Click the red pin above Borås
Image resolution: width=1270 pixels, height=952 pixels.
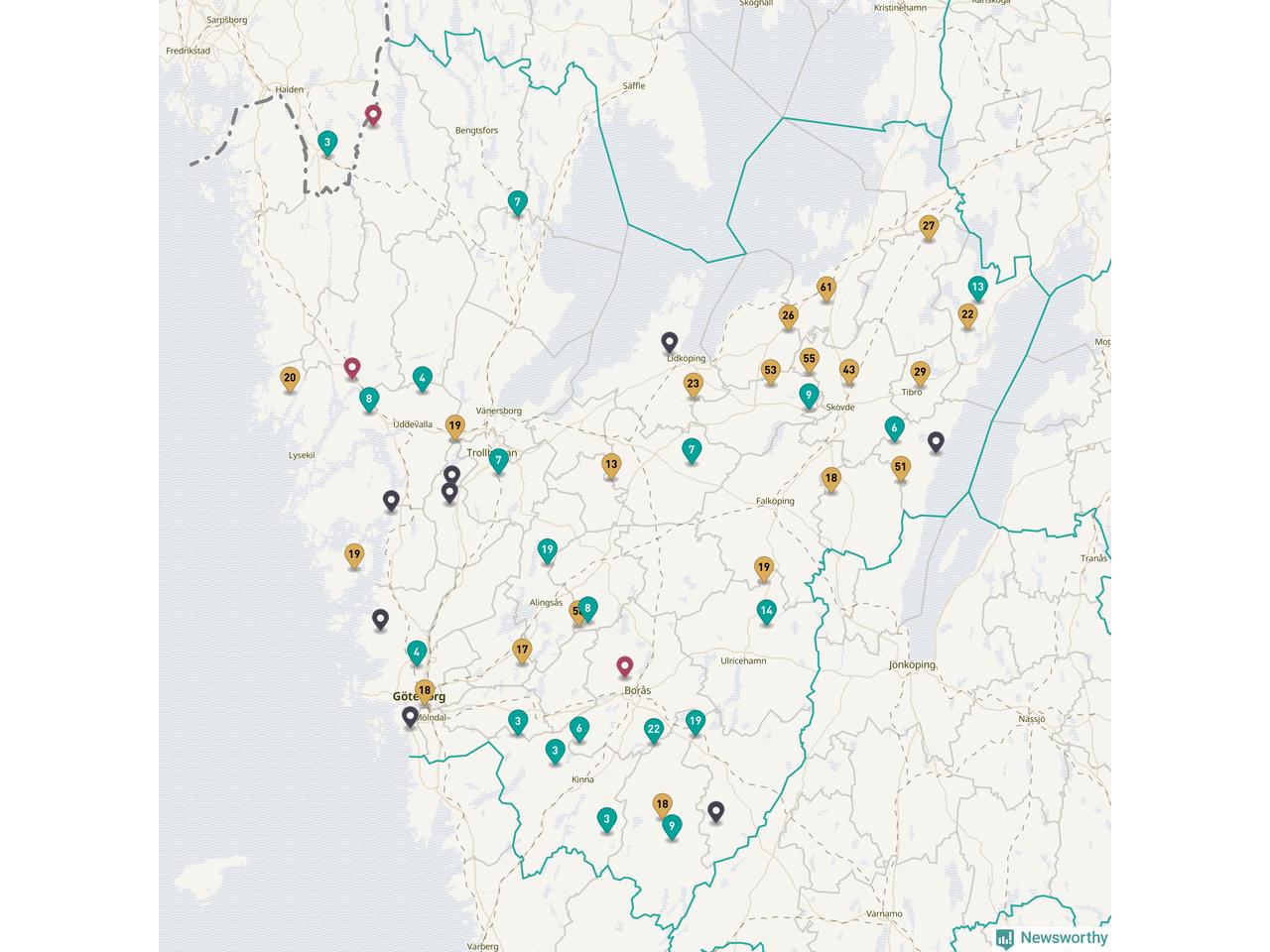click(625, 665)
